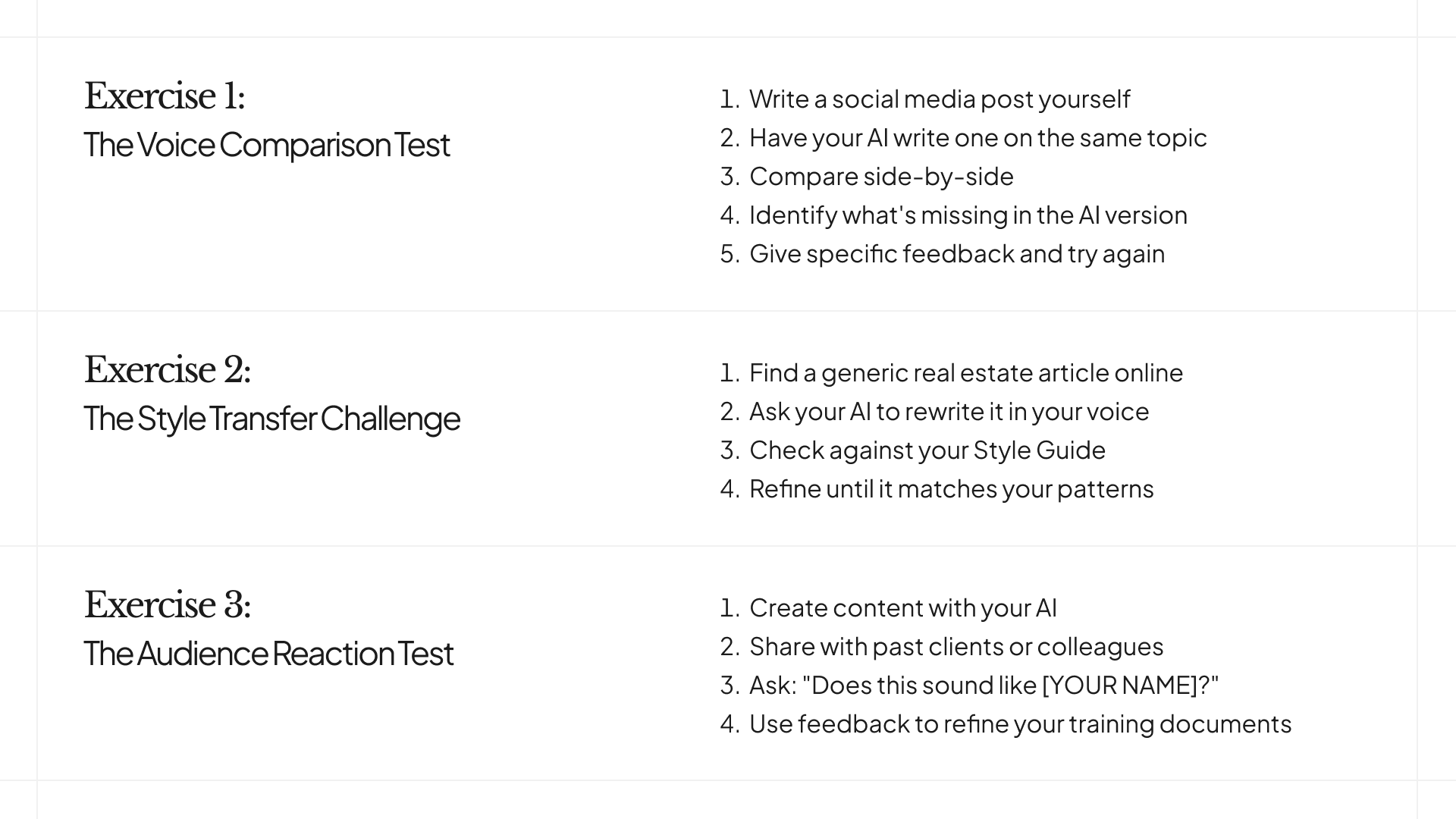Click 'Write a social media post yourself'
Image resolution: width=1456 pixels, height=819 pixels.
click(940, 99)
